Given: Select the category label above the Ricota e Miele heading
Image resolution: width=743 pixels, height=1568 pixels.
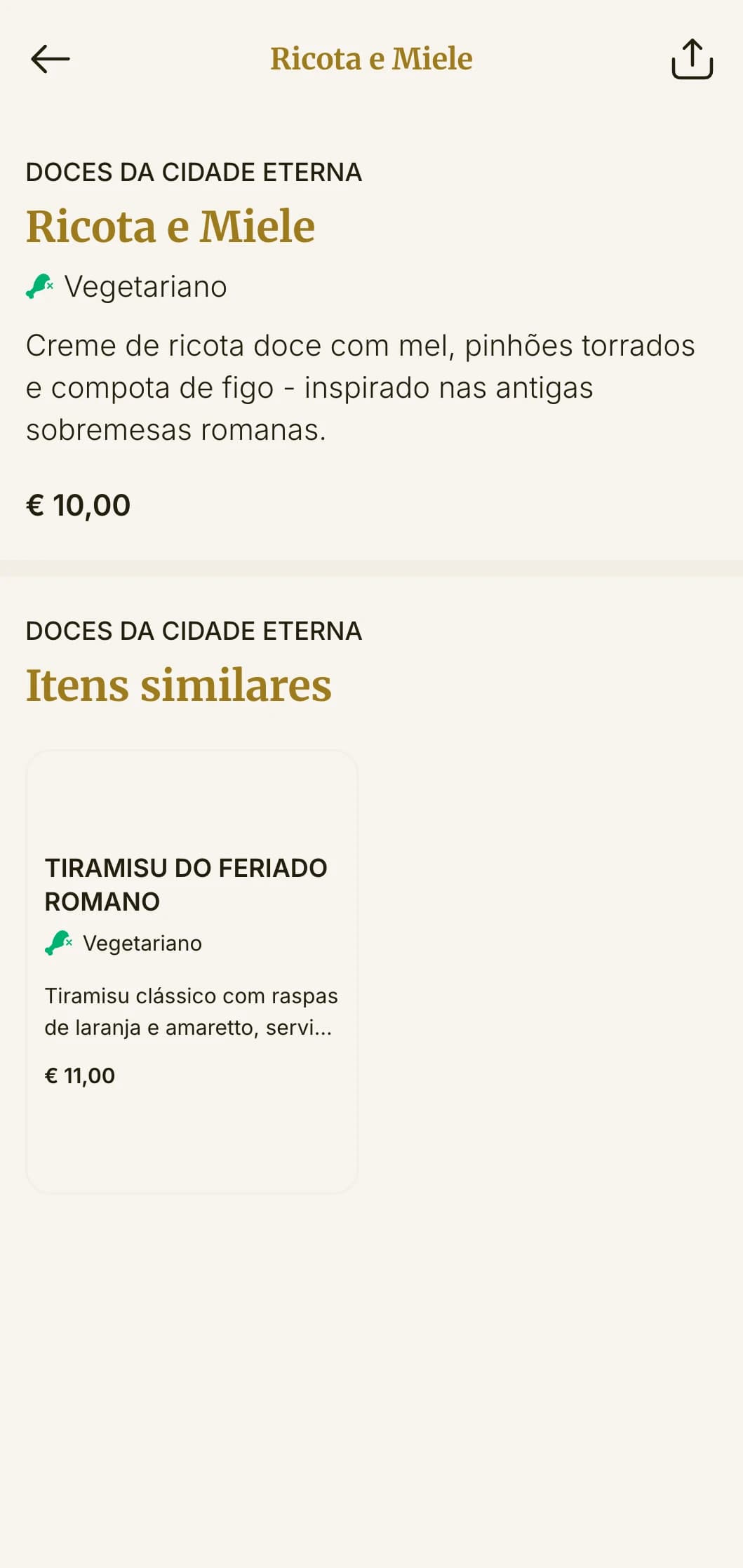Looking at the screenshot, I should 194,173.
